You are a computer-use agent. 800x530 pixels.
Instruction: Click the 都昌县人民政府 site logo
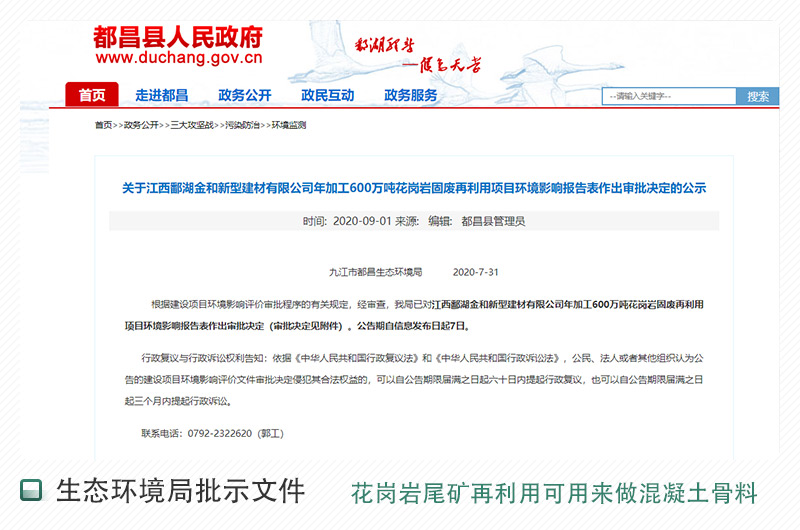coord(177,37)
